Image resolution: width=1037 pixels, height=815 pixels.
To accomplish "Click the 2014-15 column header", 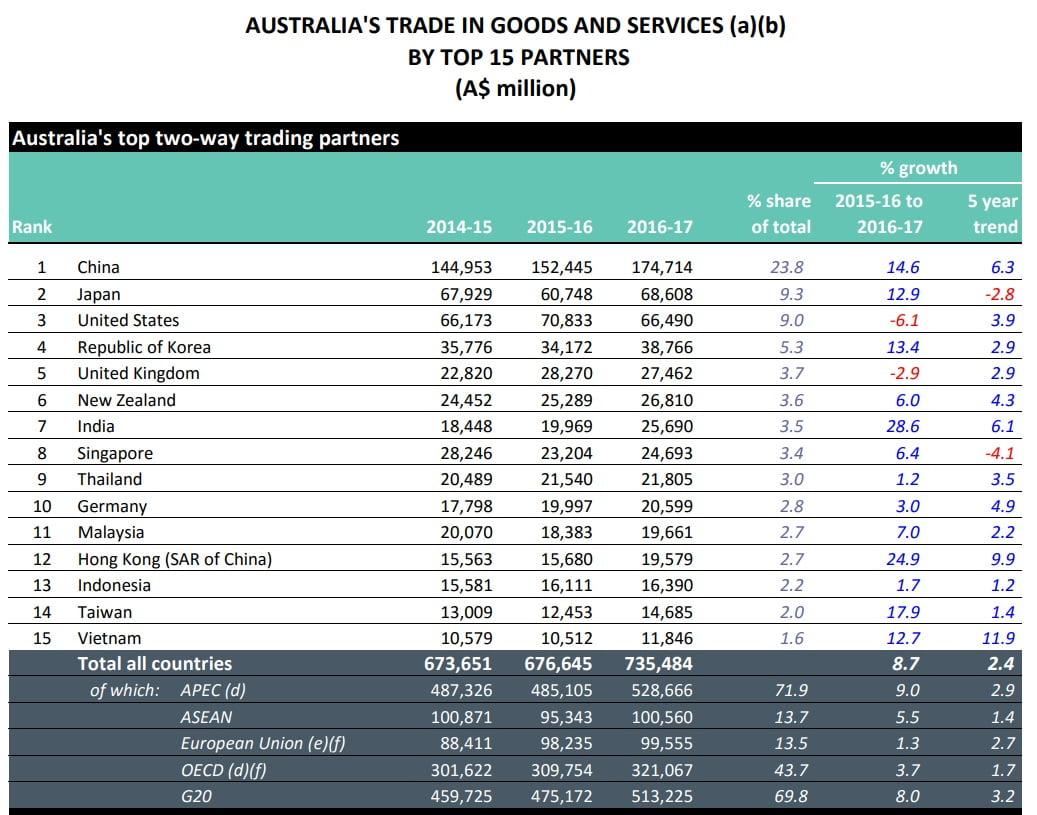I will pyautogui.click(x=462, y=227).
